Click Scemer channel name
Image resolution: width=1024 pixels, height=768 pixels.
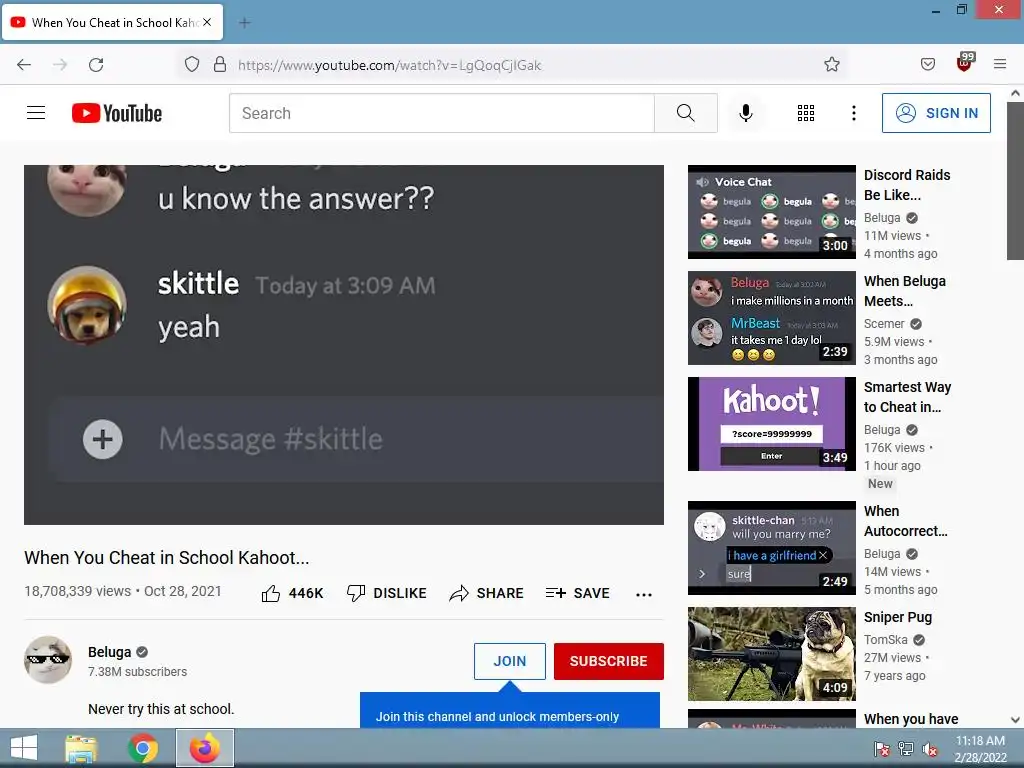pyautogui.click(x=884, y=324)
